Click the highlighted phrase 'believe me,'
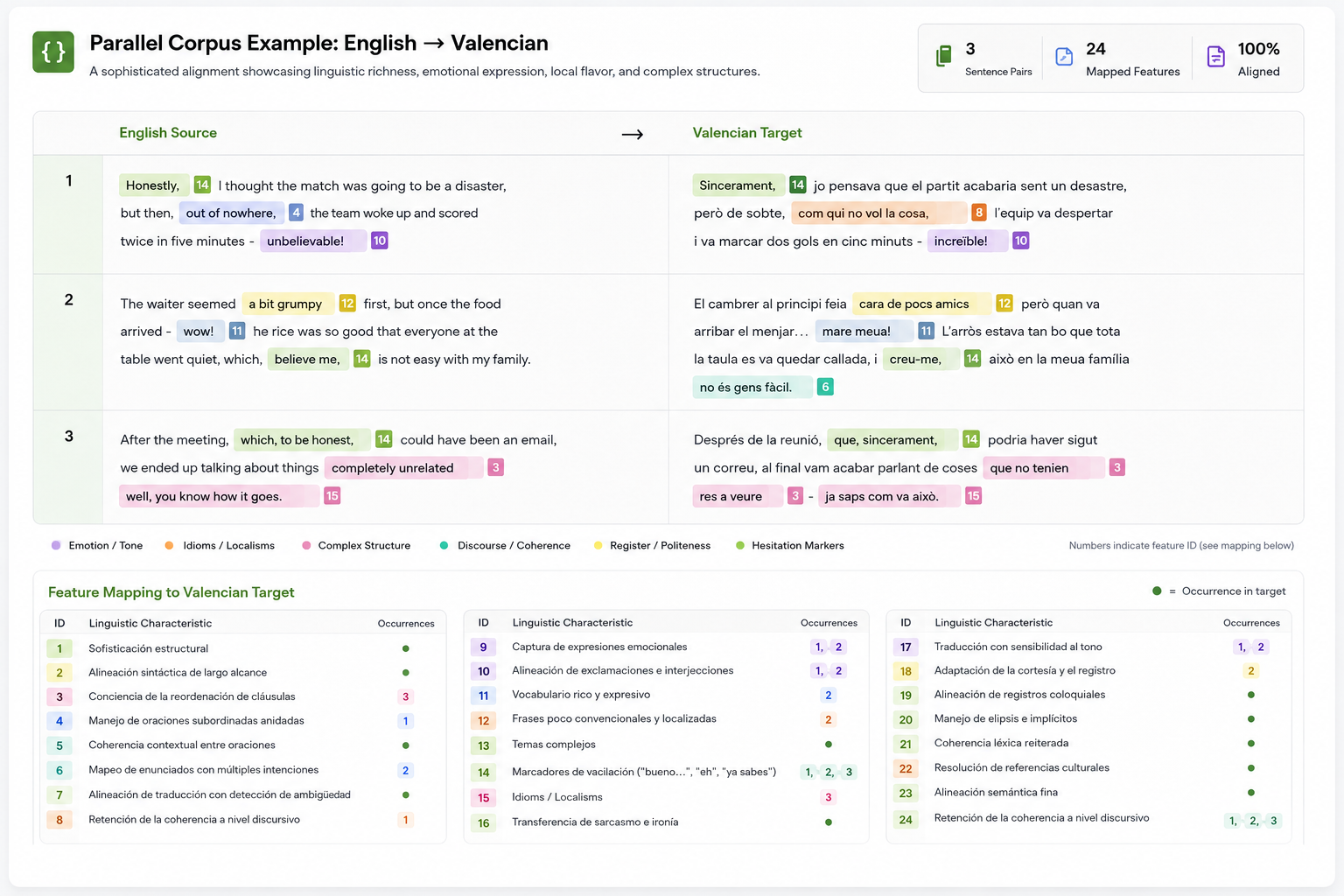 click(307, 359)
